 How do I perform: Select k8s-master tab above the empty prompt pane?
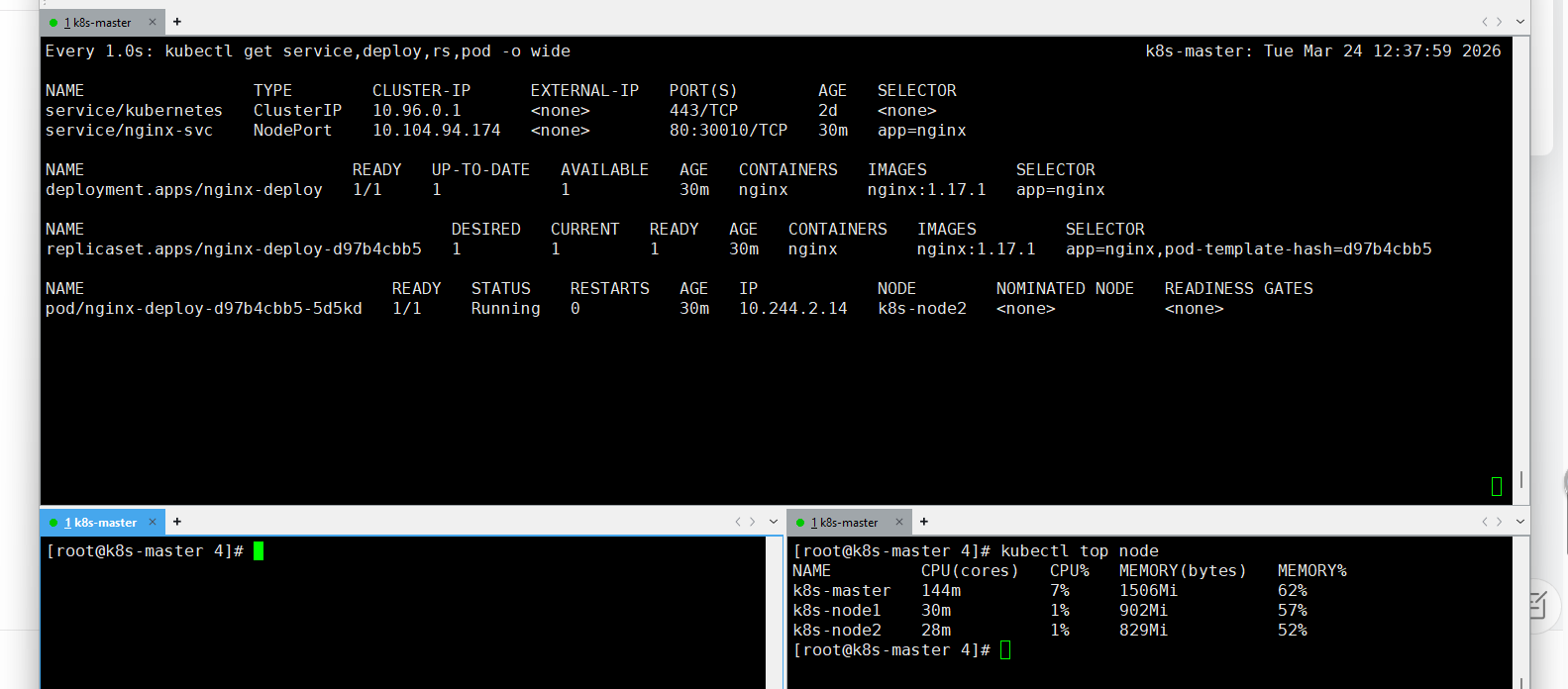100,523
